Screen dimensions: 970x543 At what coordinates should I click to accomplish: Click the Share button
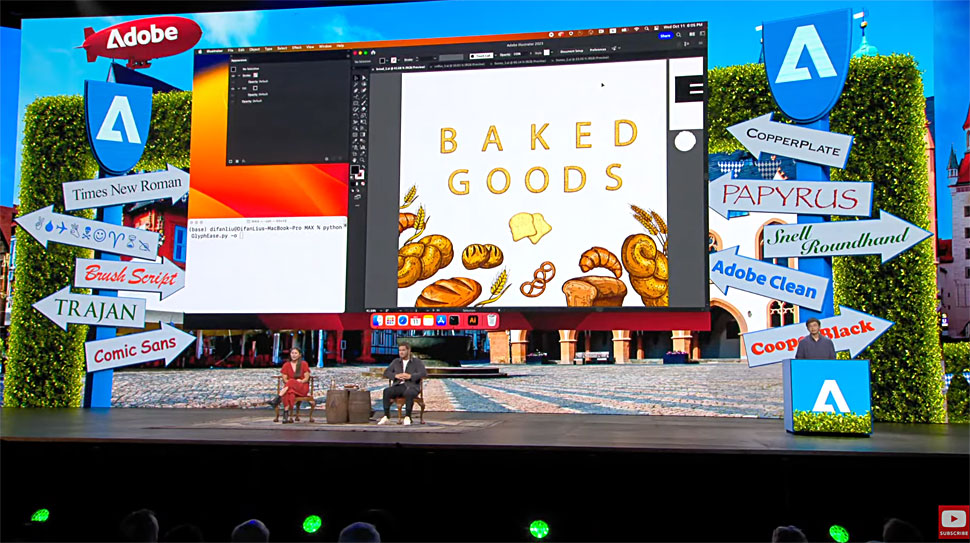point(666,36)
